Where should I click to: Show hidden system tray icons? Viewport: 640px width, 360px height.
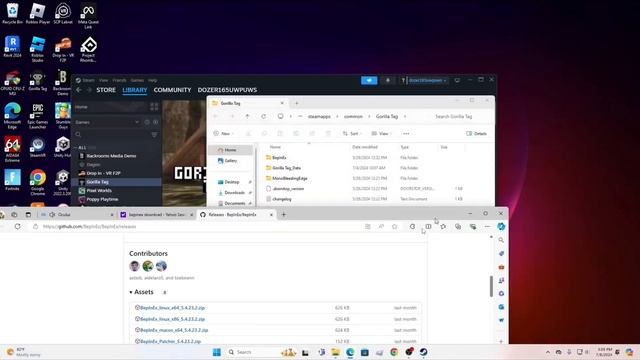pos(547,352)
